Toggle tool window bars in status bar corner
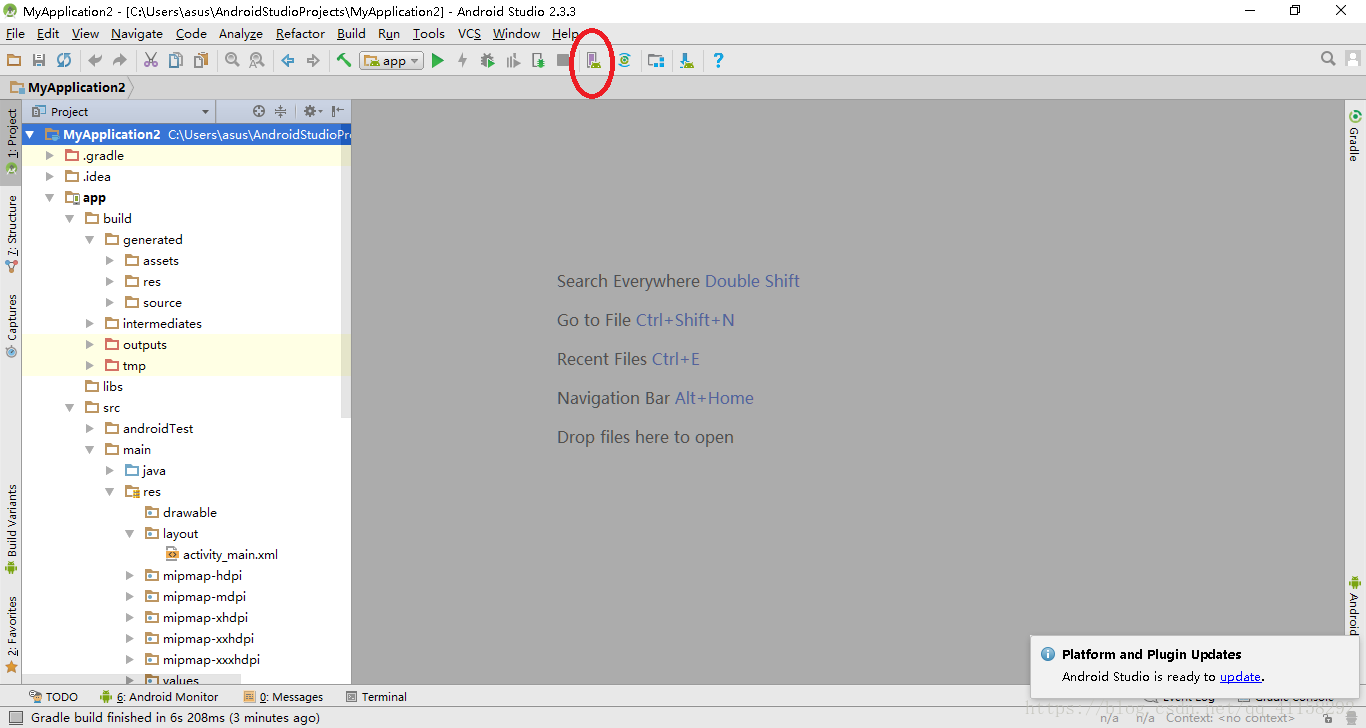 [15, 717]
